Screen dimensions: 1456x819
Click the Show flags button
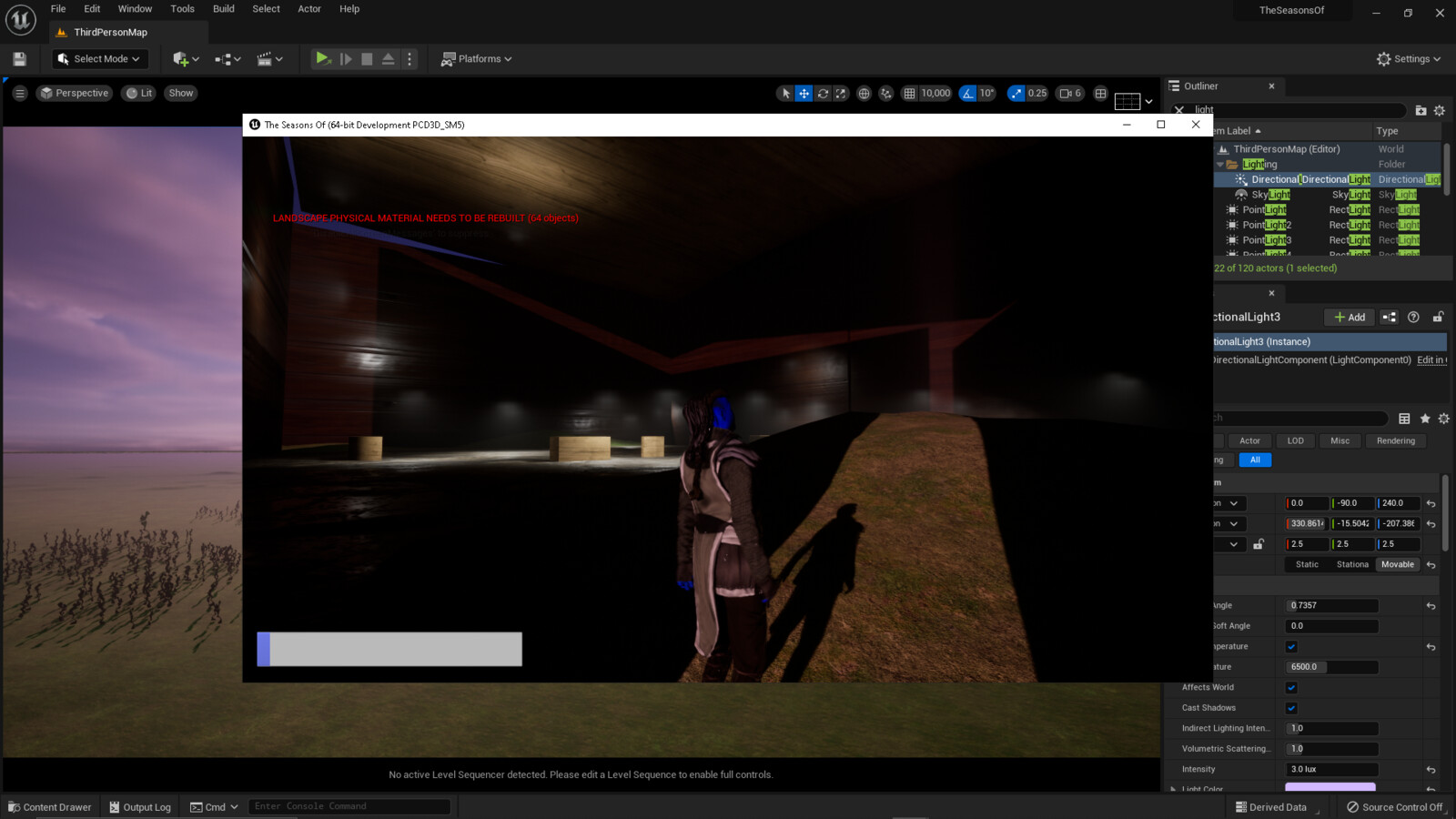[x=181, y=93]
